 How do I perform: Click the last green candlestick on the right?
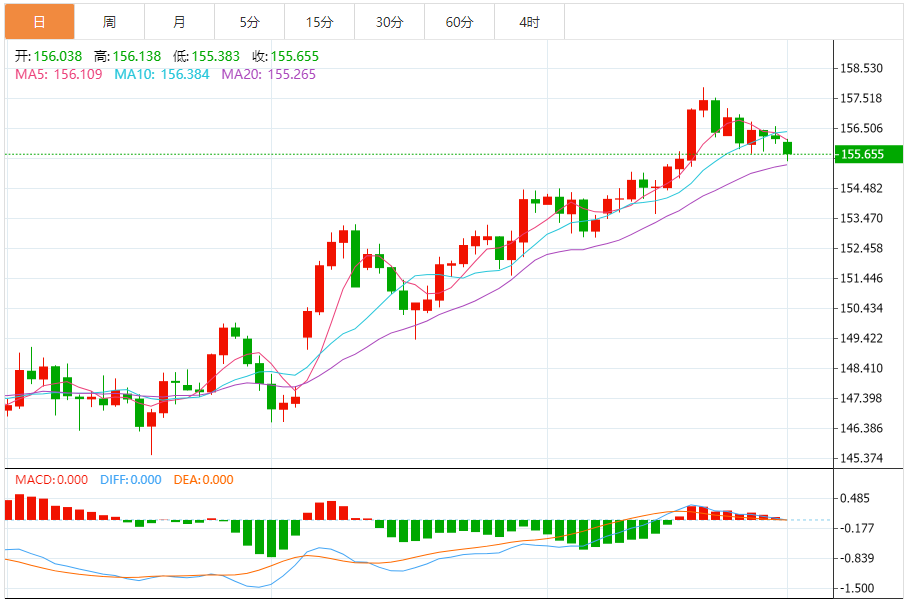click(788, 149)
